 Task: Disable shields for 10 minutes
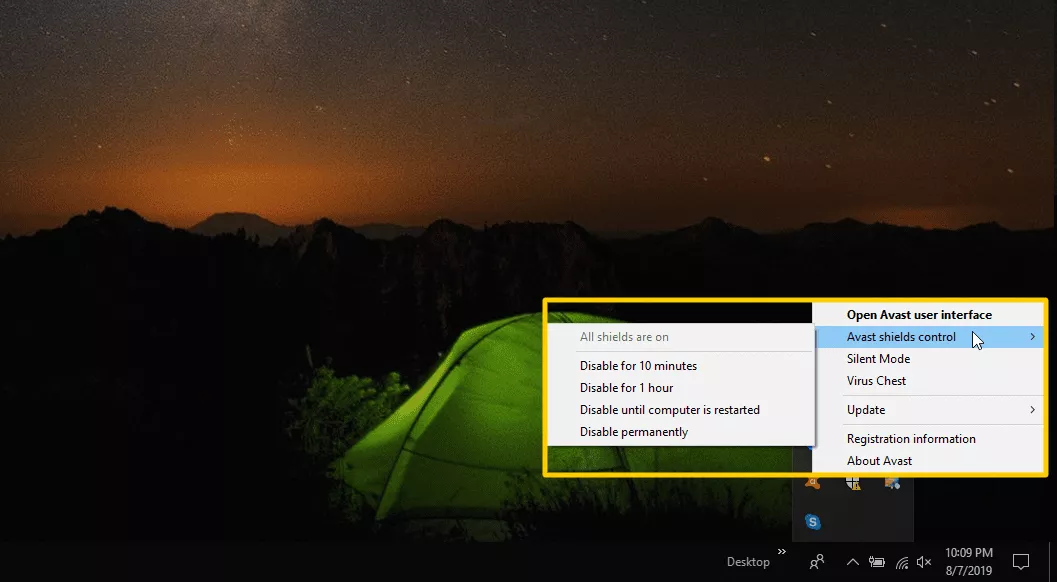coord(638,366)
